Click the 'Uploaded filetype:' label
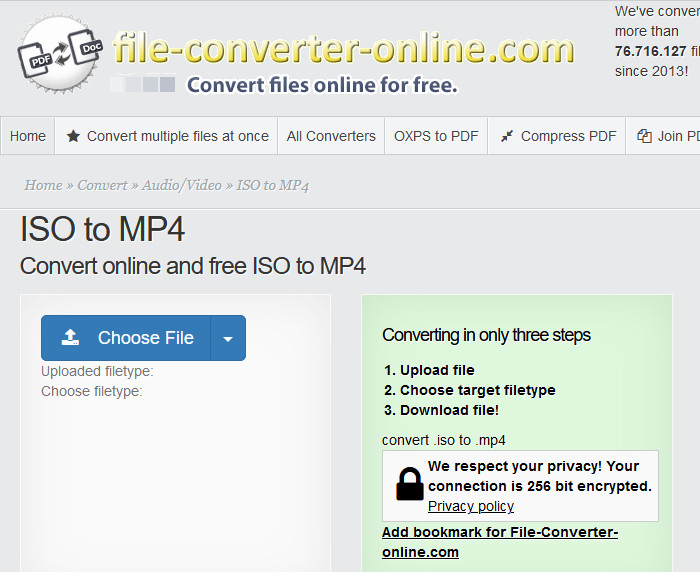This screenshot has height=572, width=700. [97, 371]
